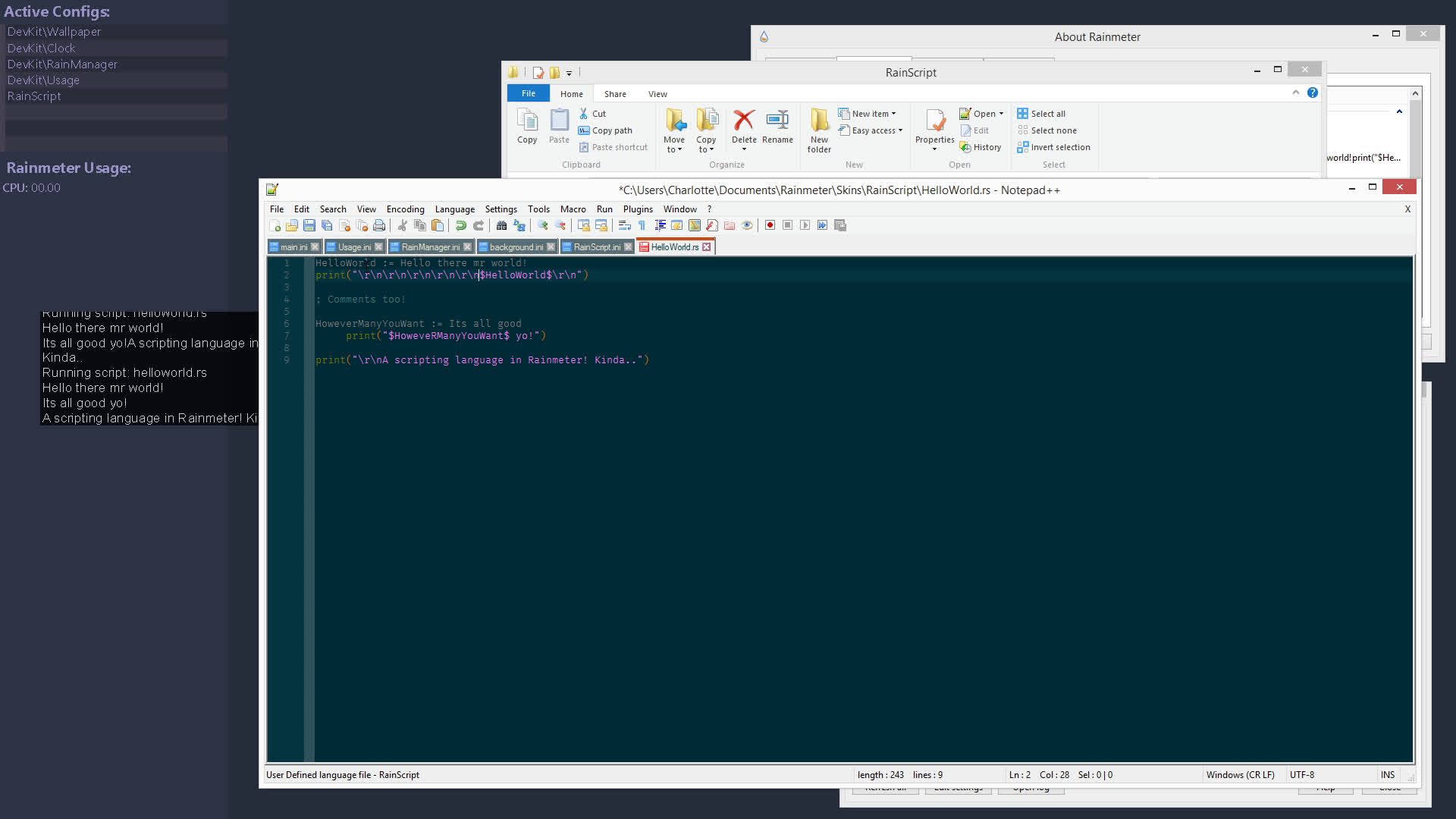Click the Save file icon in Notepad++
The height and width of the screenshot is (819, 1456).
coord(309,225)
